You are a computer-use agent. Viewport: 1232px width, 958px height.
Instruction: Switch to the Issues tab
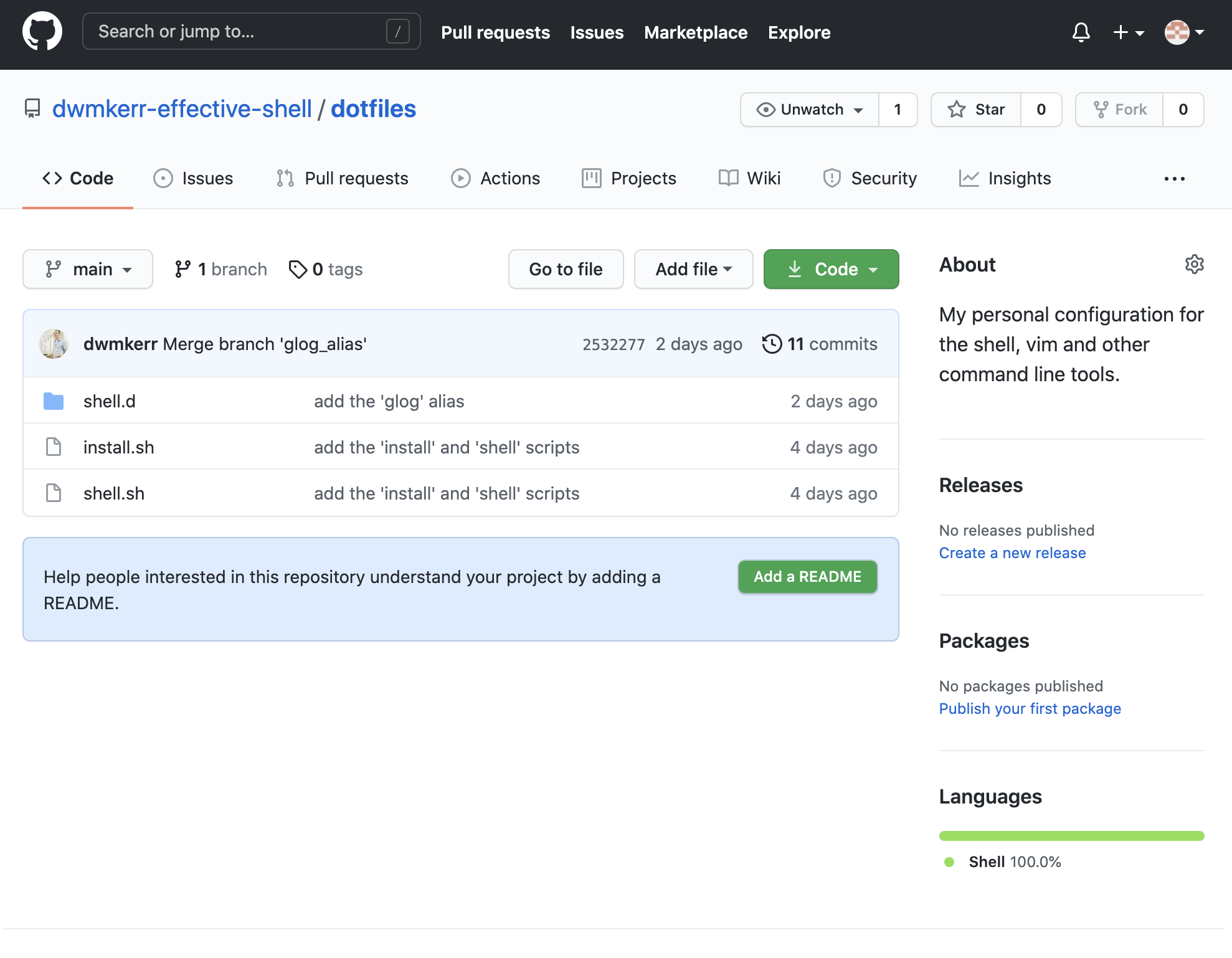tap(193, 179)
